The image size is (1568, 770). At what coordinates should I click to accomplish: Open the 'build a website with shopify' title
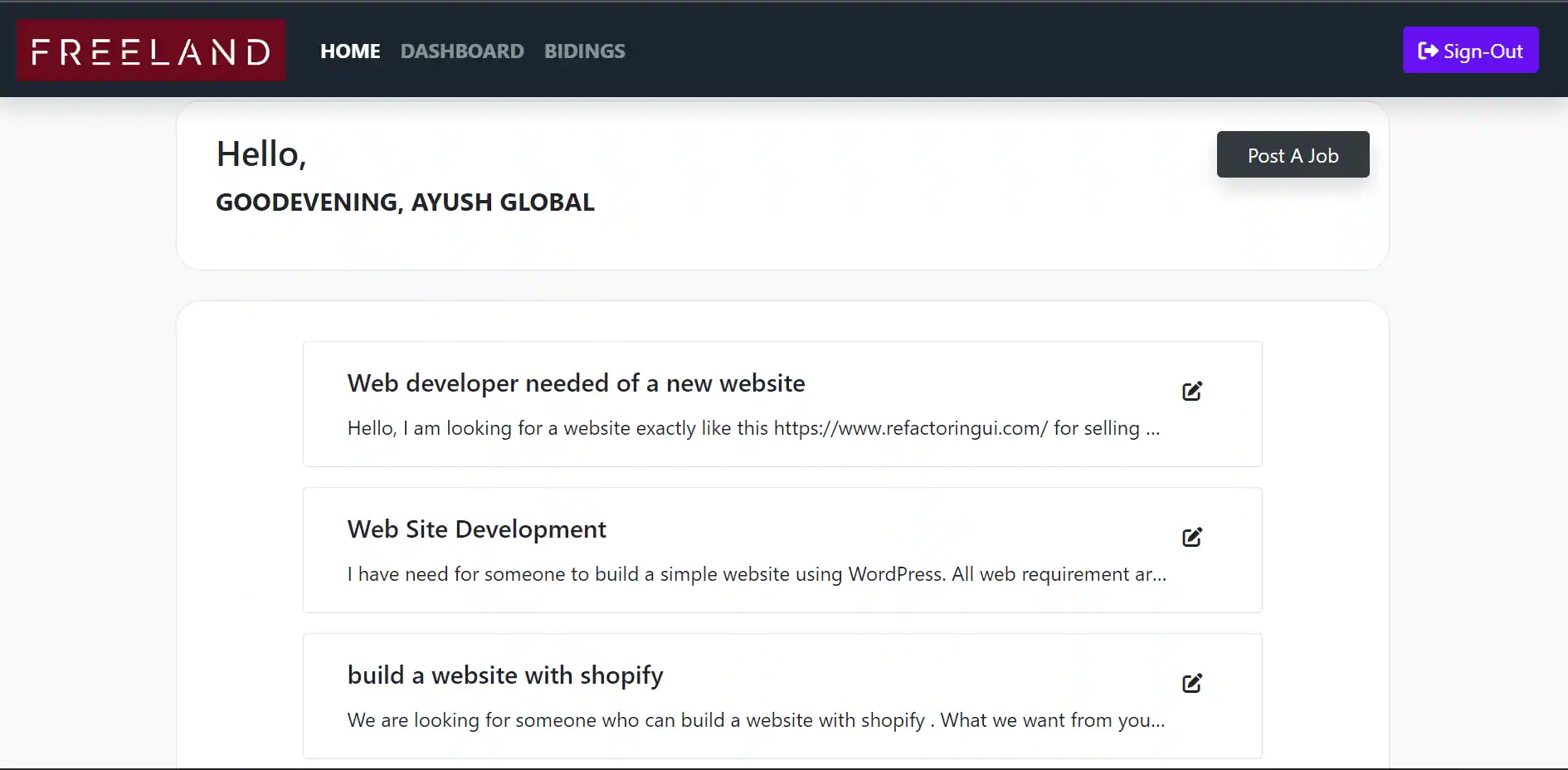pos(504,675)
